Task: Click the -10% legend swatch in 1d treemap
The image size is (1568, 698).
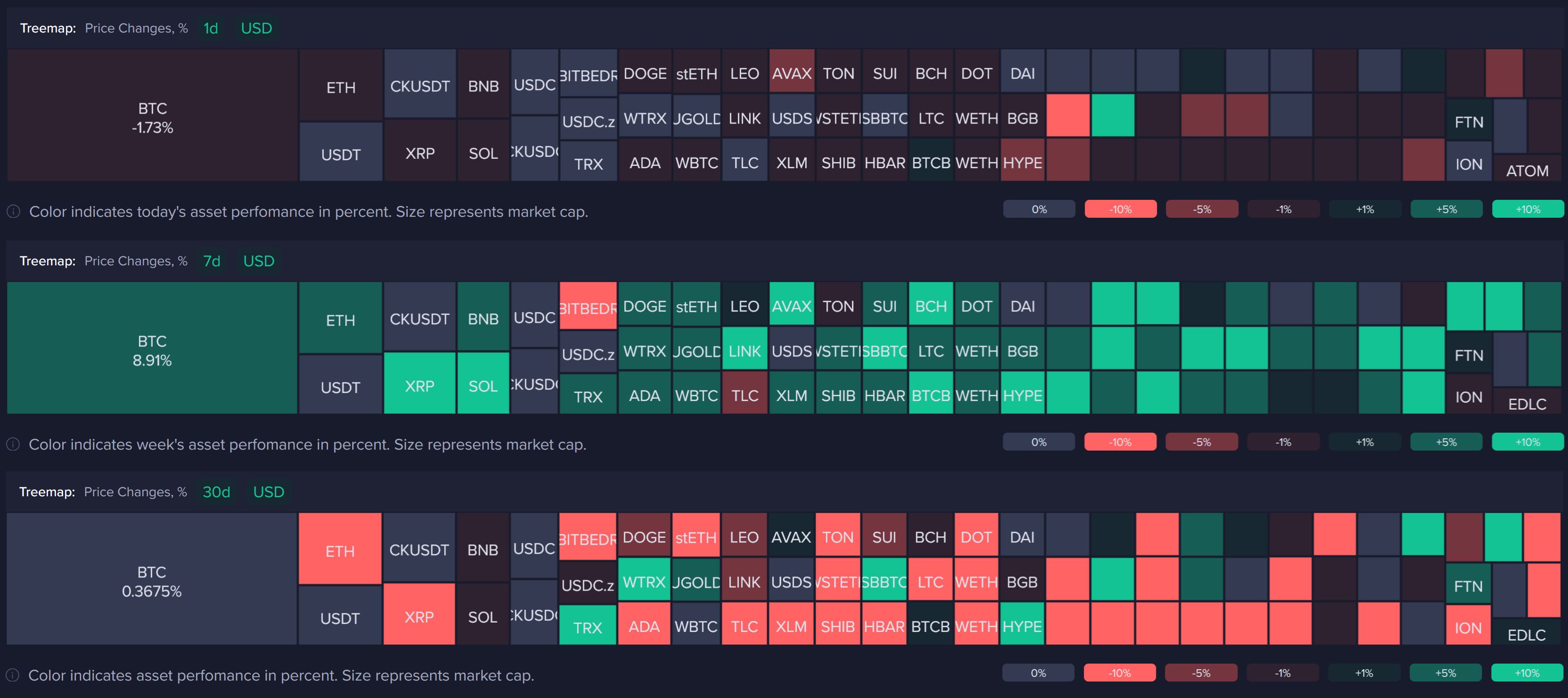Action: pyautogui.click(x=1120, y=209)
